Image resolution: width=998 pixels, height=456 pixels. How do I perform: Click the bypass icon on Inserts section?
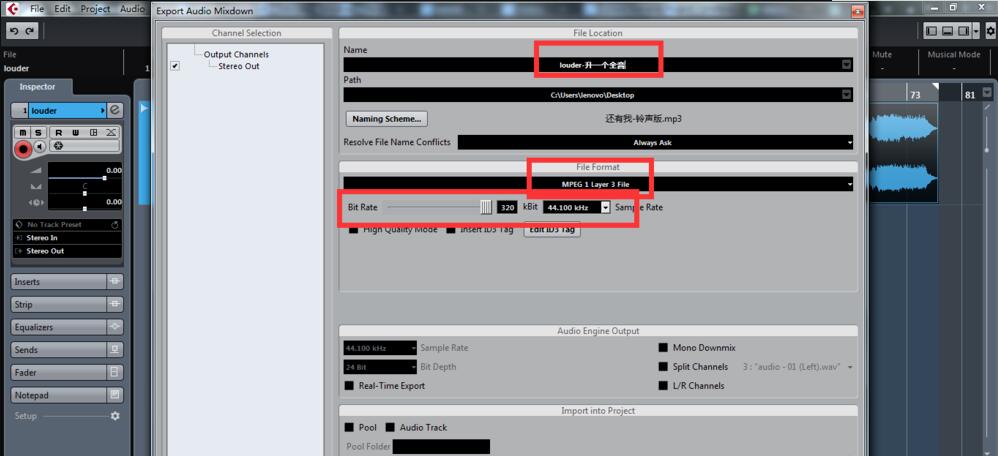pyautogui.click(x=115, y=281)
